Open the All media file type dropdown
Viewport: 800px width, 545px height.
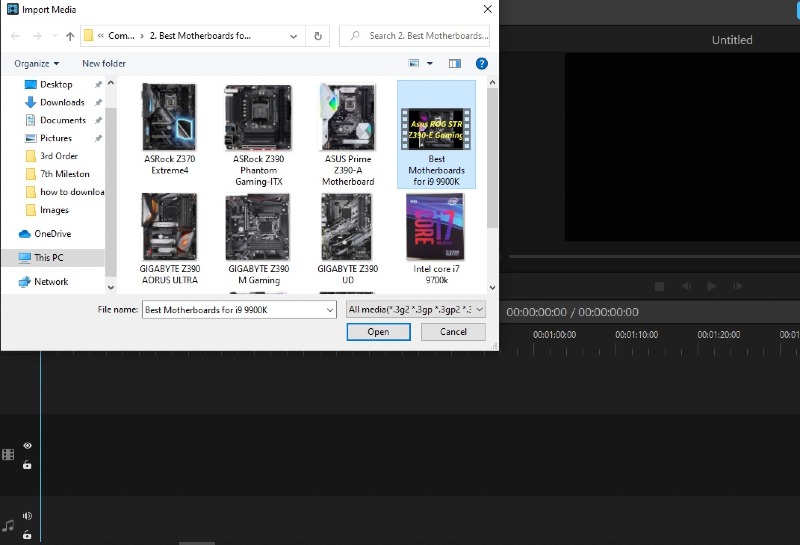click(415, 309)
